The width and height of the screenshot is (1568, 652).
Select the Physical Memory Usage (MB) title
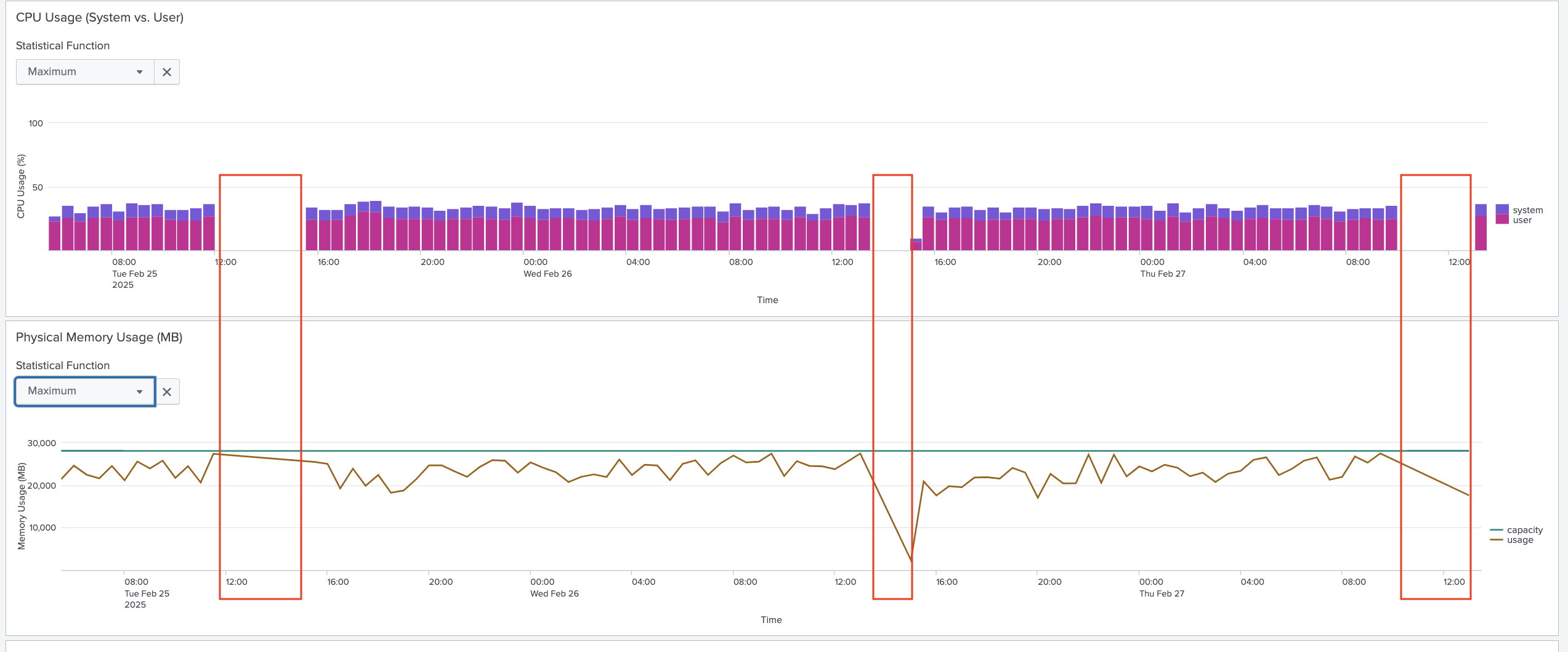click(x=99, y=337)
